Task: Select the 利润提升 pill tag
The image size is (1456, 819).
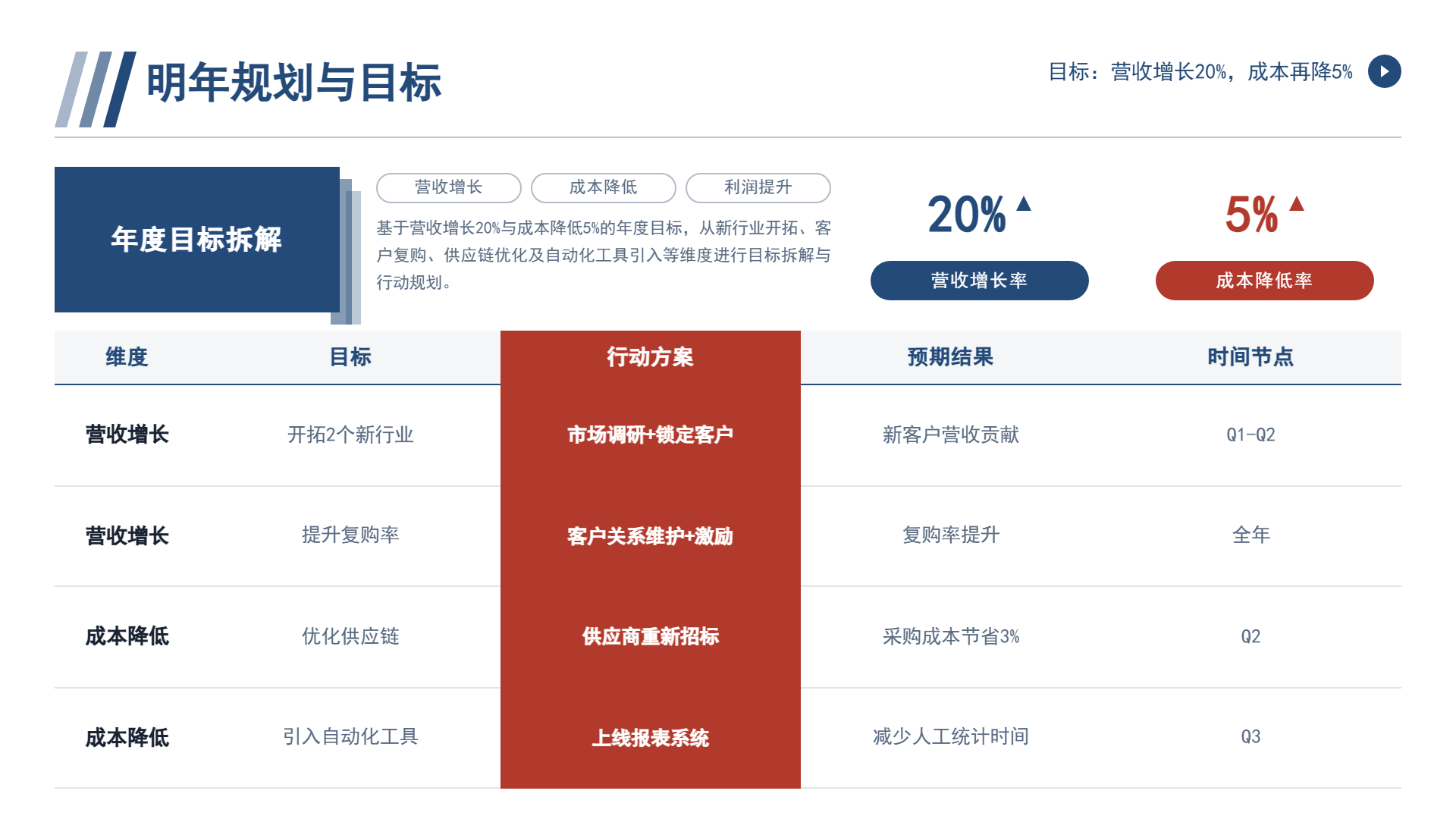Action: tap(758, 187)
